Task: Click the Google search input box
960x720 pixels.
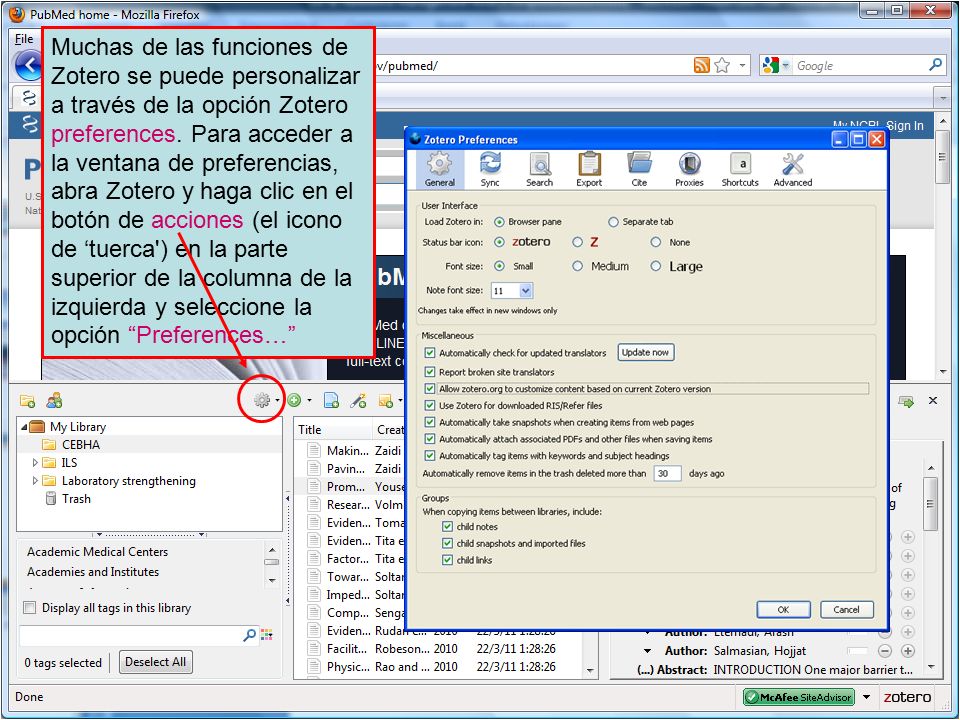Action: 861,66
